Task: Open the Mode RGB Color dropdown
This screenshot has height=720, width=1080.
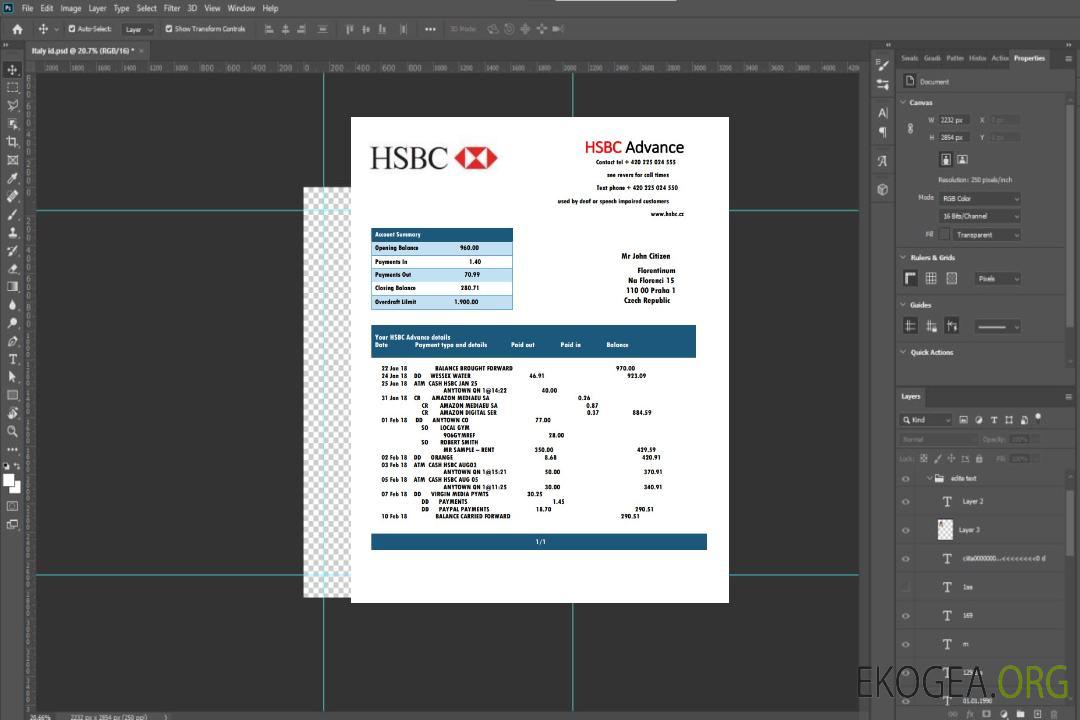Action: click(x=979, y=198)
